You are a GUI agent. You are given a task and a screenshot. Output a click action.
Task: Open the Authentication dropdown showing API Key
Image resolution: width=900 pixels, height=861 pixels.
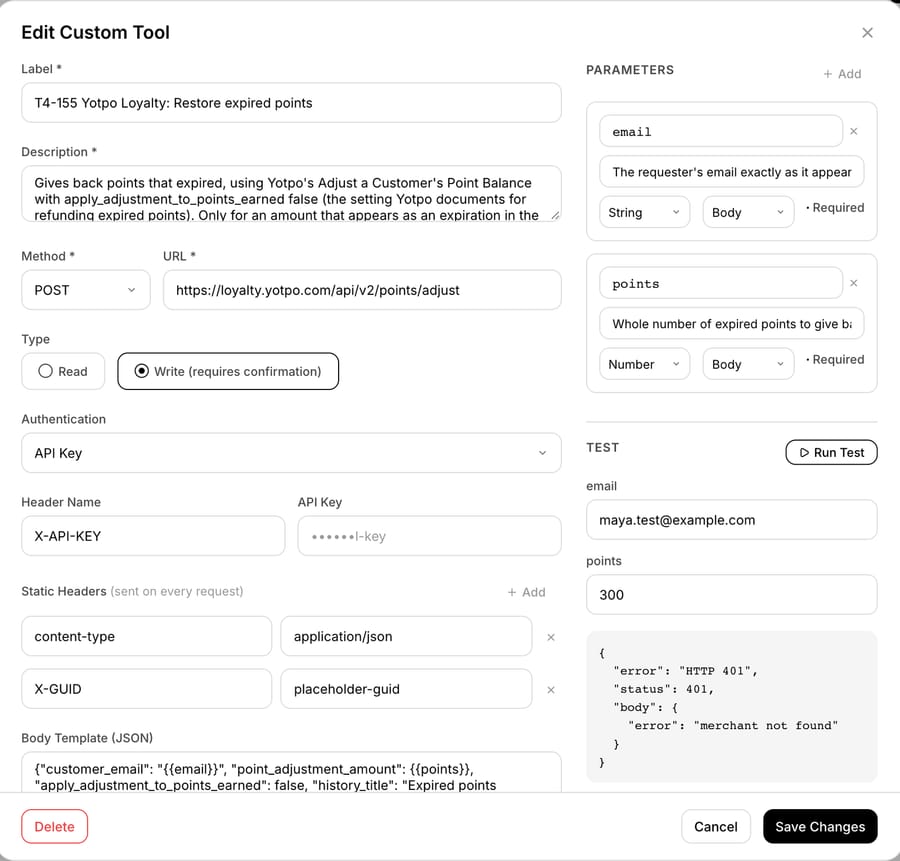tap(291, 453)
